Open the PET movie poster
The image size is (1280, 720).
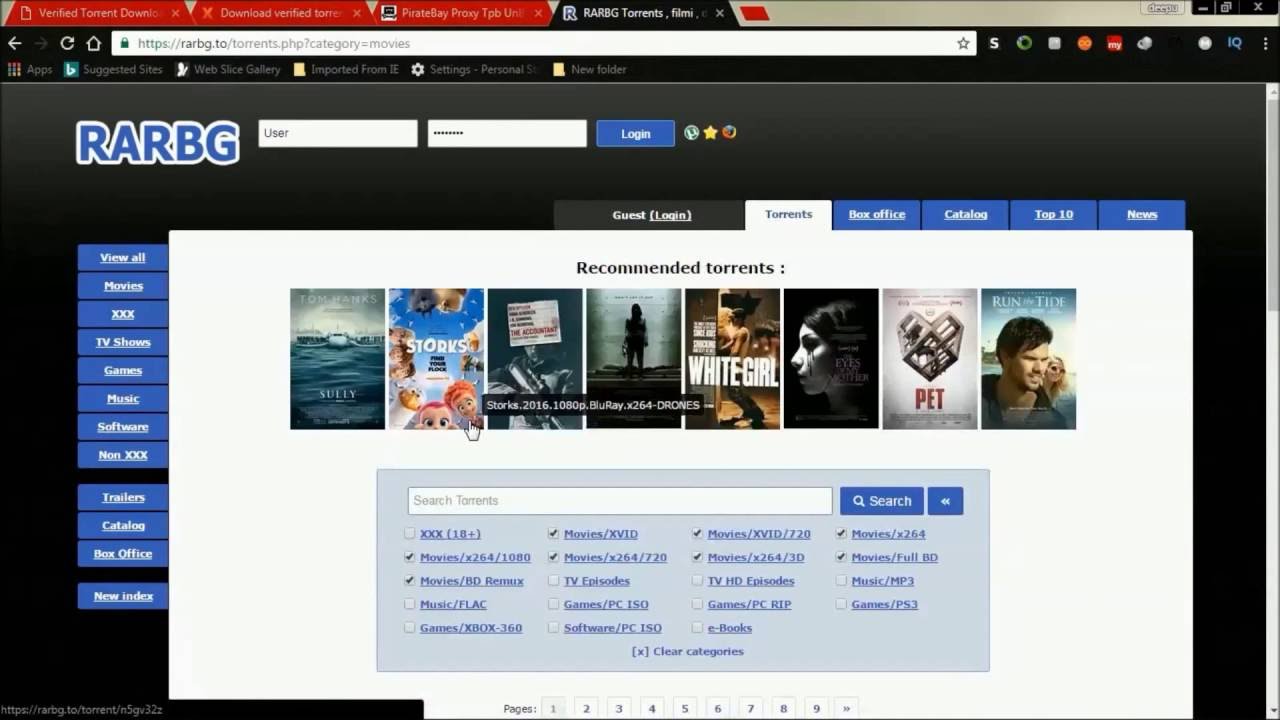point(929,359)
